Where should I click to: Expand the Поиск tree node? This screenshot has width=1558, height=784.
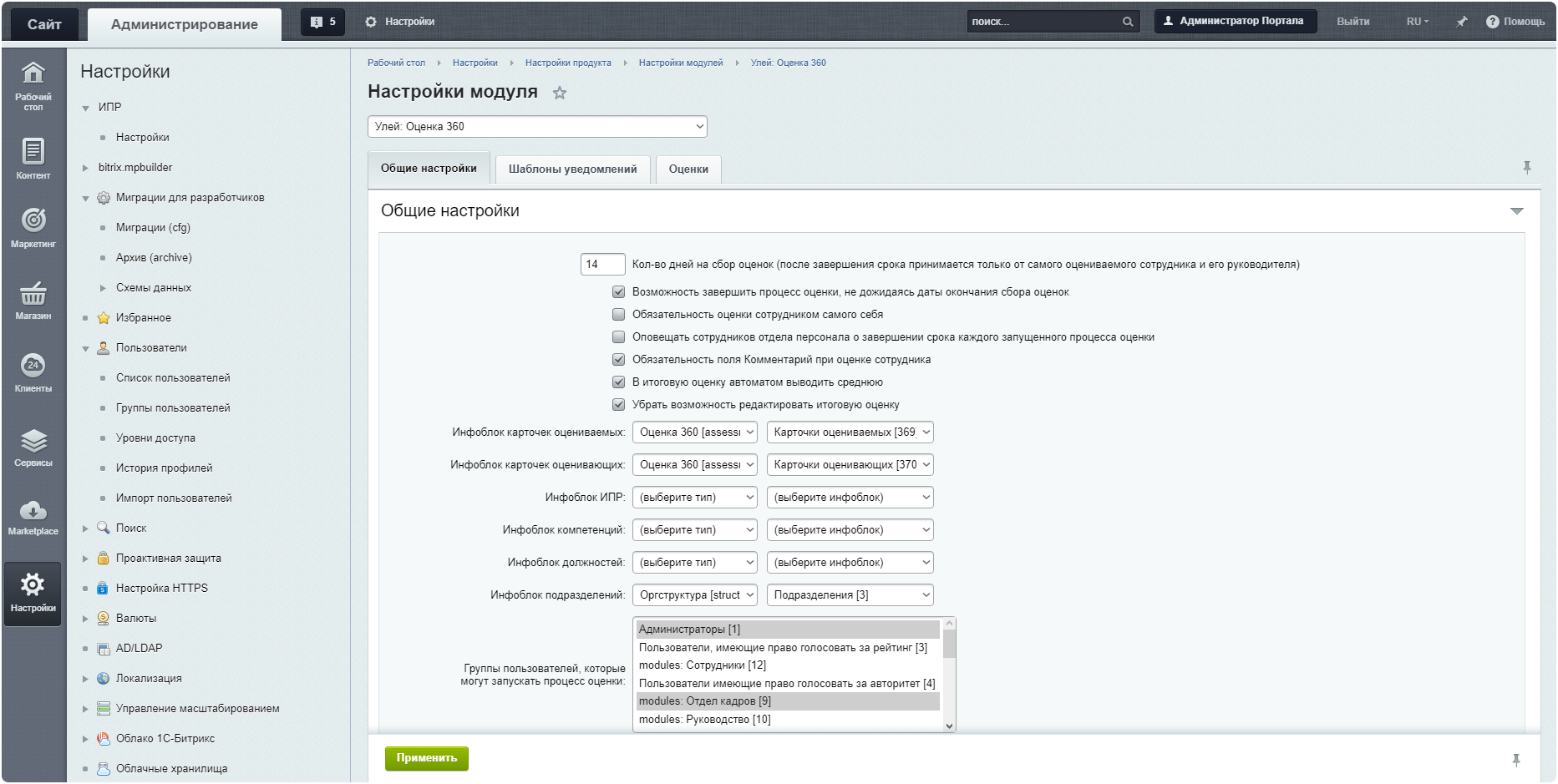[85, 529]
